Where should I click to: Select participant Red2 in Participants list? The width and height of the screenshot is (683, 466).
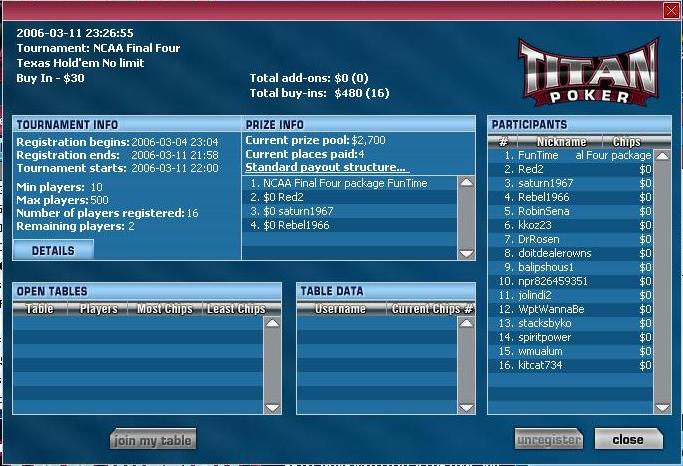pos(571,169)
